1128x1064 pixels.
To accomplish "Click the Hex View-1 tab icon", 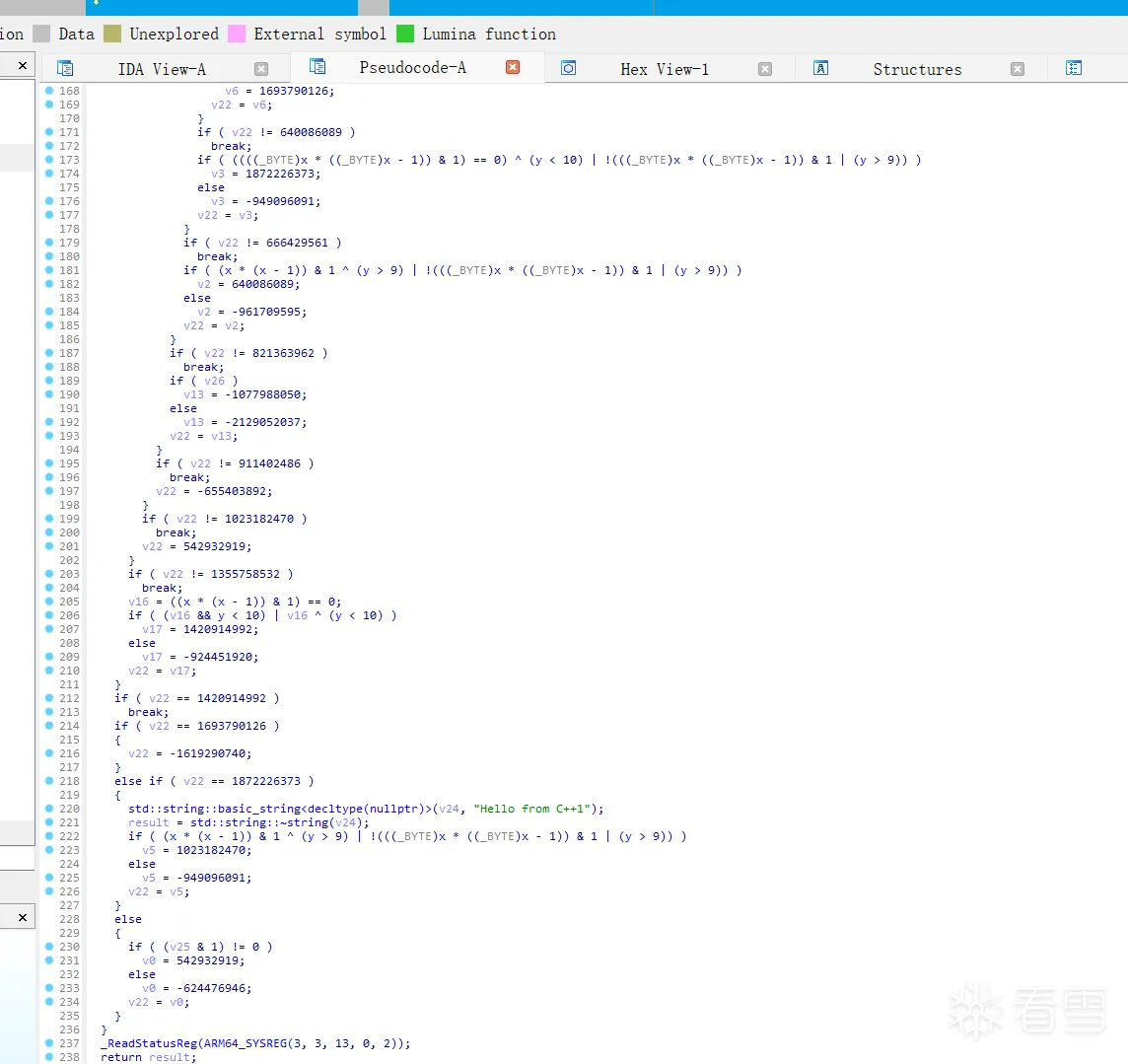I will tap(568, 68).
